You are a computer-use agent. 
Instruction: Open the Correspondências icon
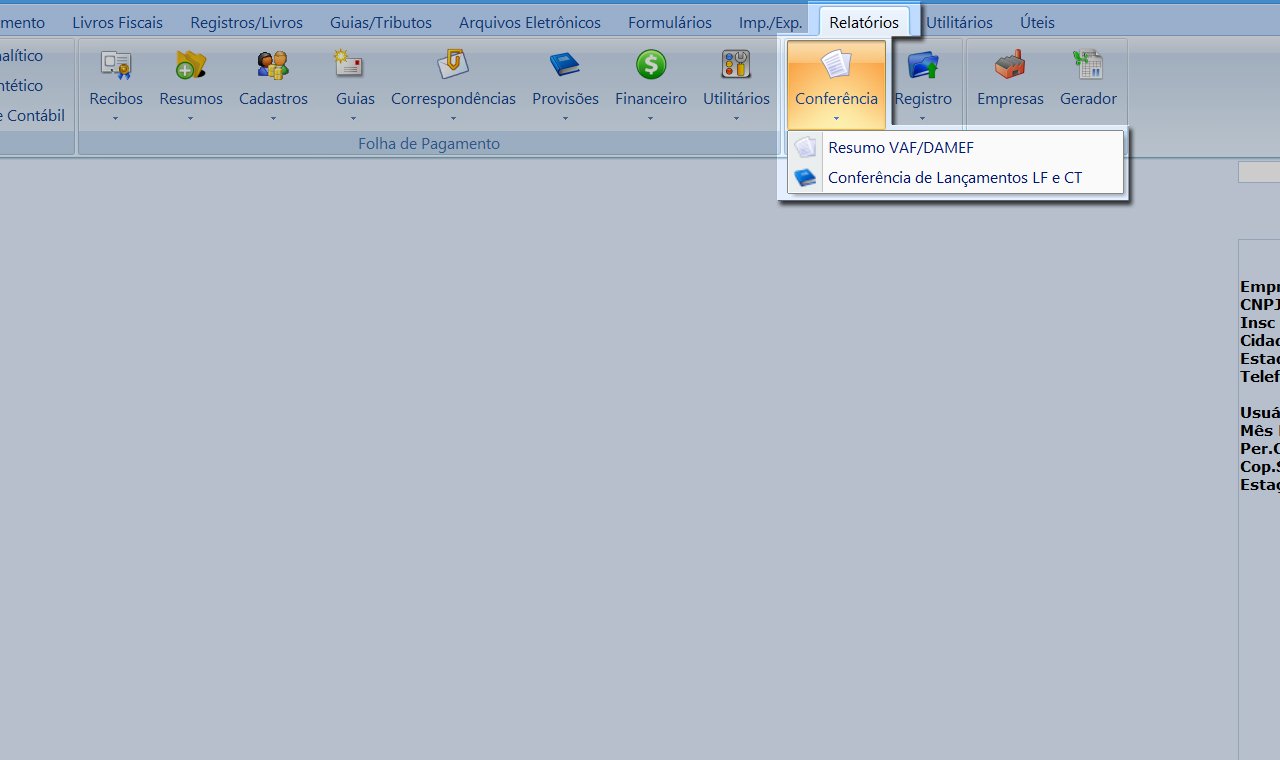point(453,66)
